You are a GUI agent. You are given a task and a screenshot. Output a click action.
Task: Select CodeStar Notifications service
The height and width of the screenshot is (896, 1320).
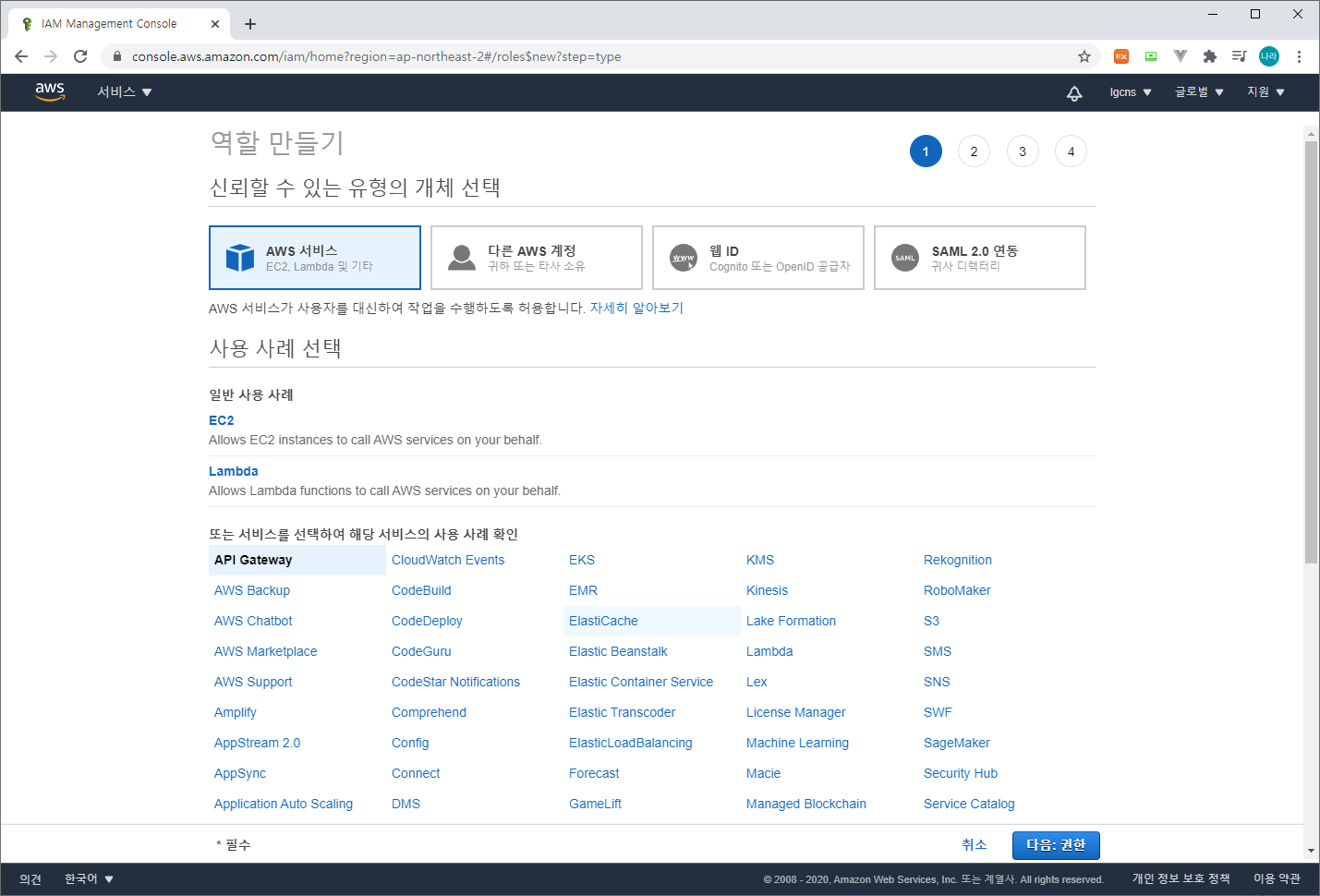click(x=455, y=682)
